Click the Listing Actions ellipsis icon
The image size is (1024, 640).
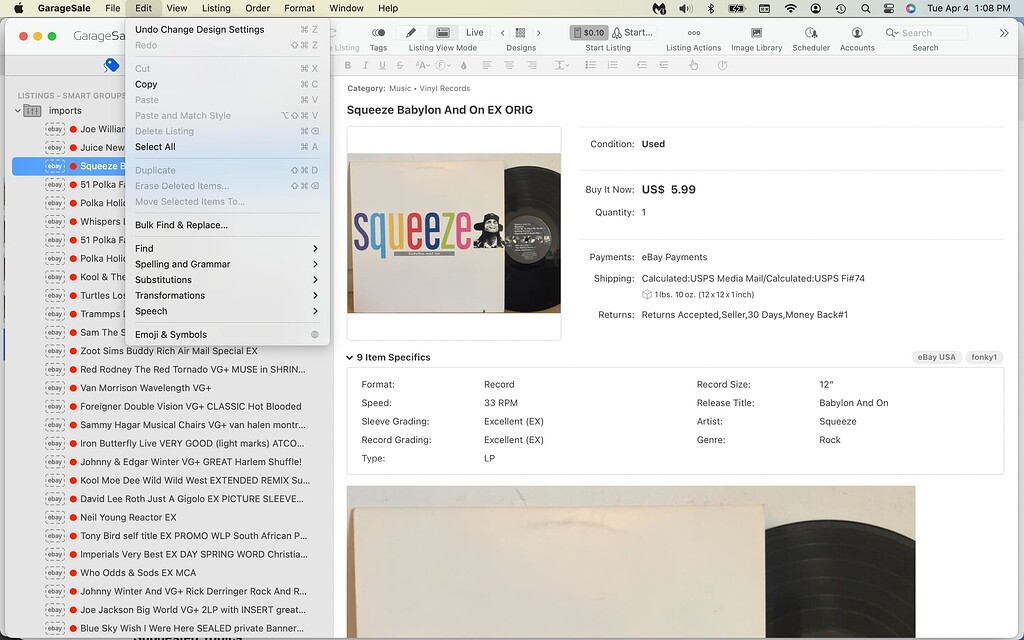694,33
